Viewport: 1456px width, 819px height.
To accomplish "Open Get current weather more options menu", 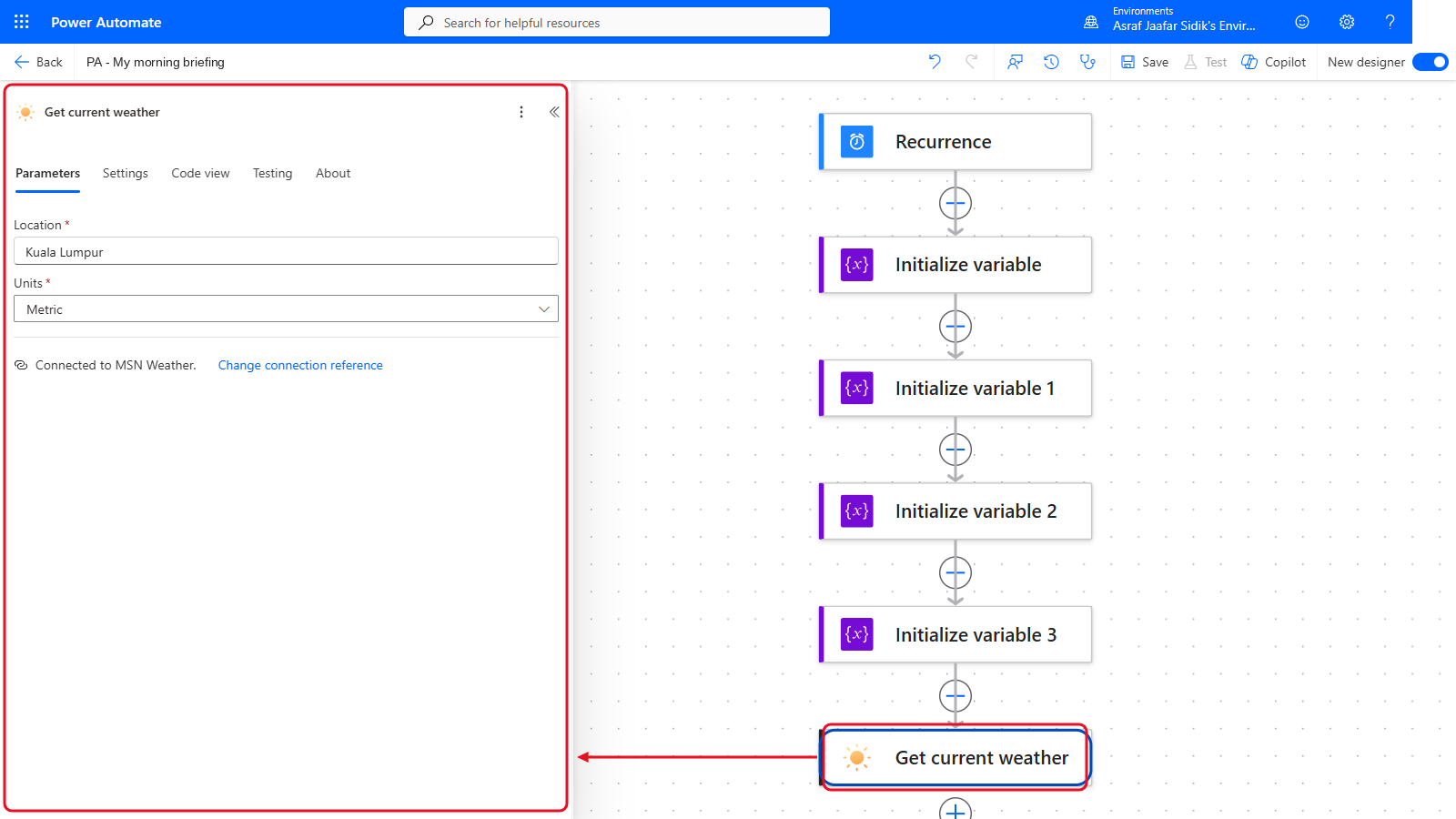I will coord(521,112).
